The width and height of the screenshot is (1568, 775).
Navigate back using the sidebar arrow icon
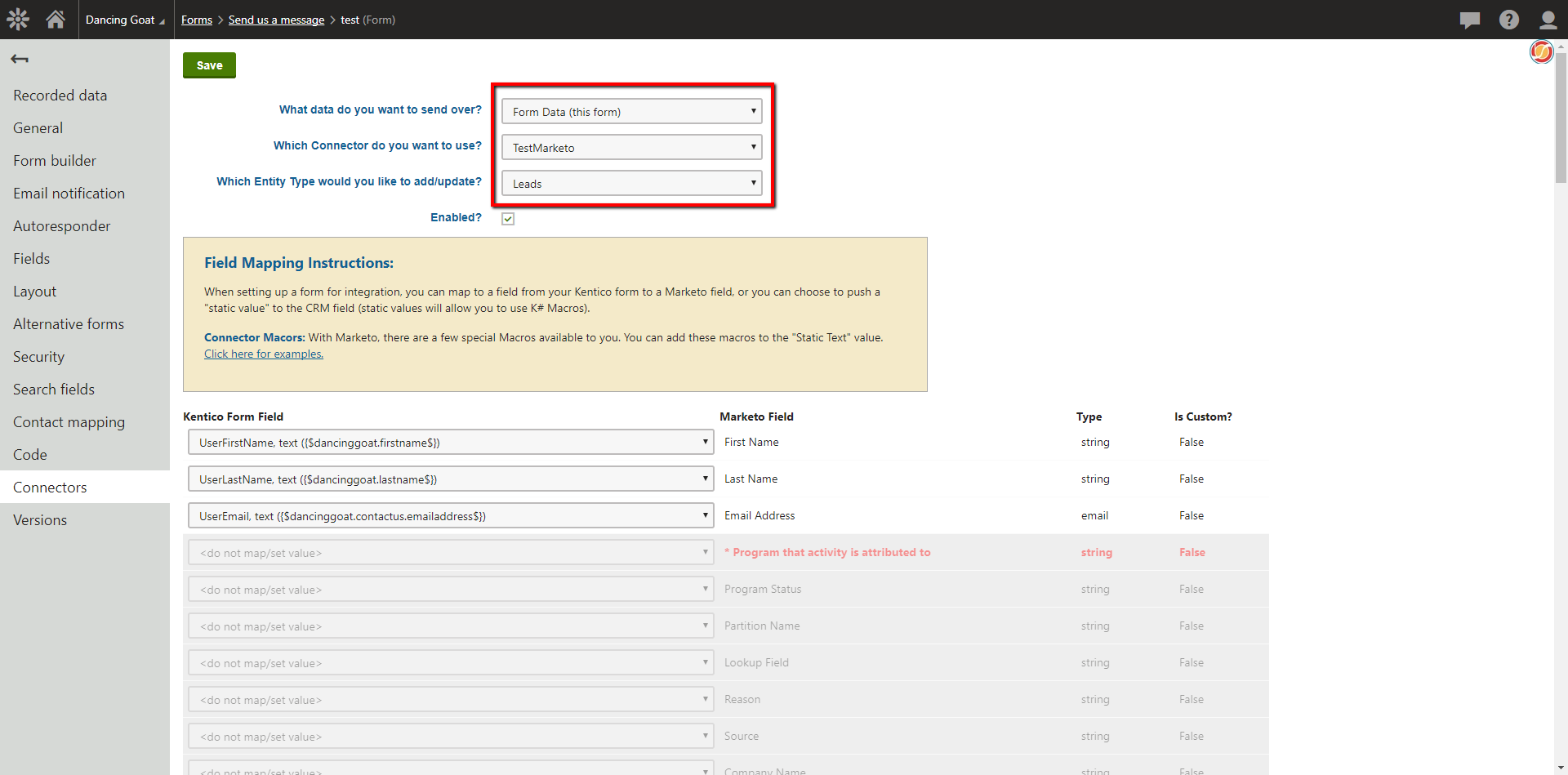point(20,59)
